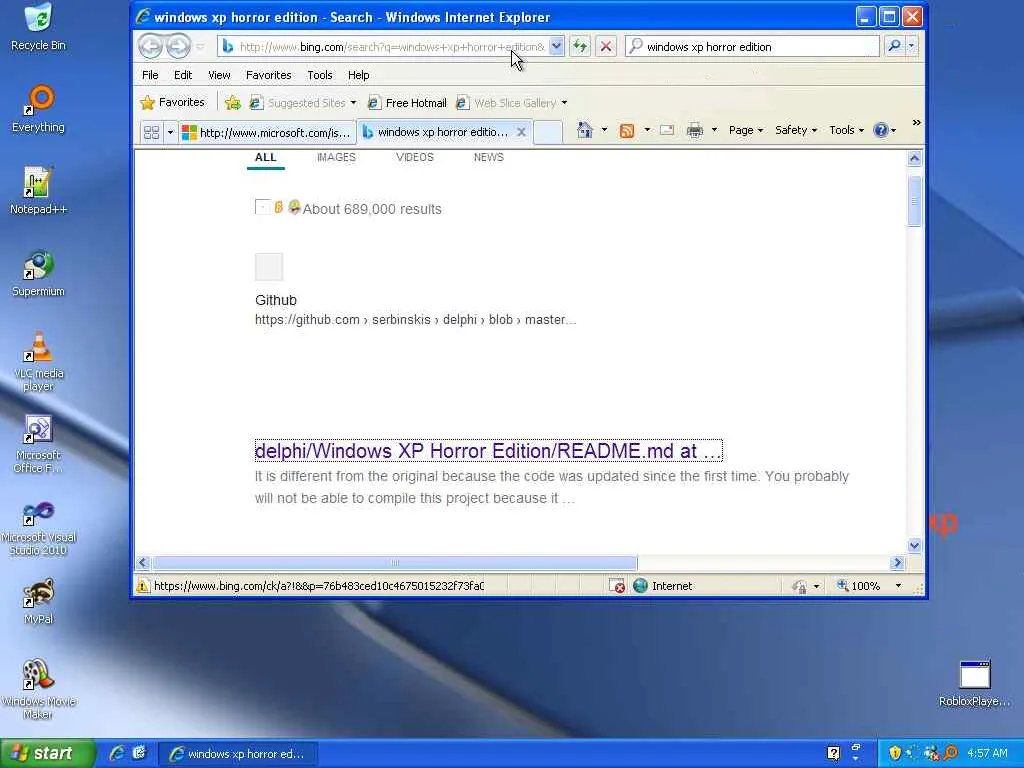This screenshot has height=768, width=1024.
Task: Click the search box containing windows xp horror edition
Action: pos(753,46)
